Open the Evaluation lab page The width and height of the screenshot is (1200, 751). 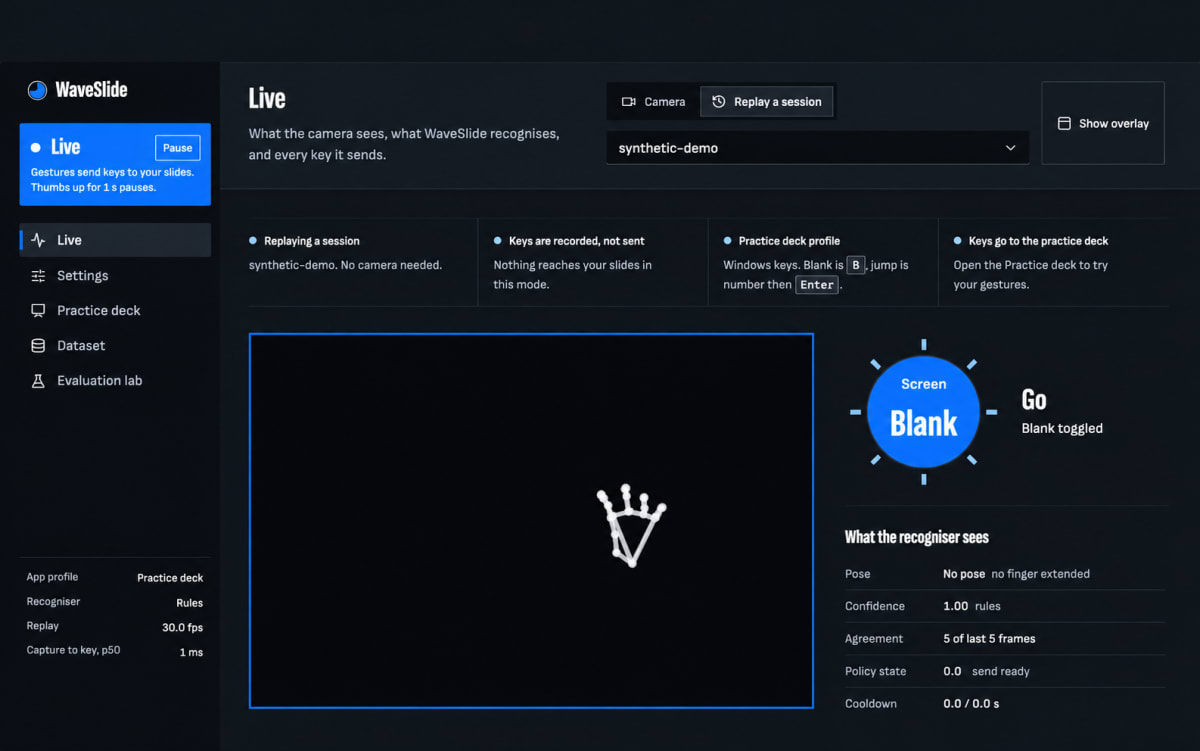115,381
